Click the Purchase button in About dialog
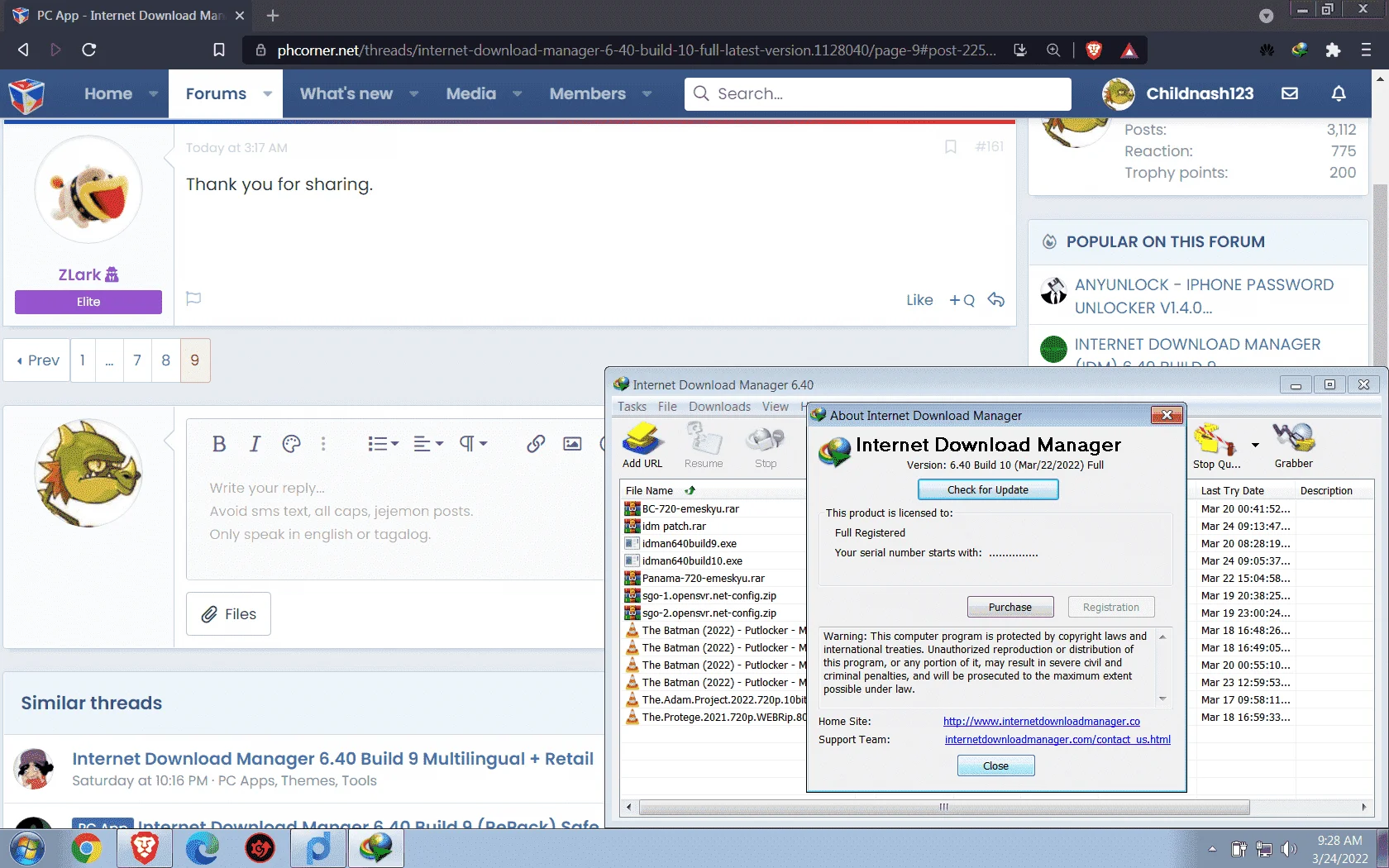Viewport: 1389px width, 868px height. coord(1010,608)
